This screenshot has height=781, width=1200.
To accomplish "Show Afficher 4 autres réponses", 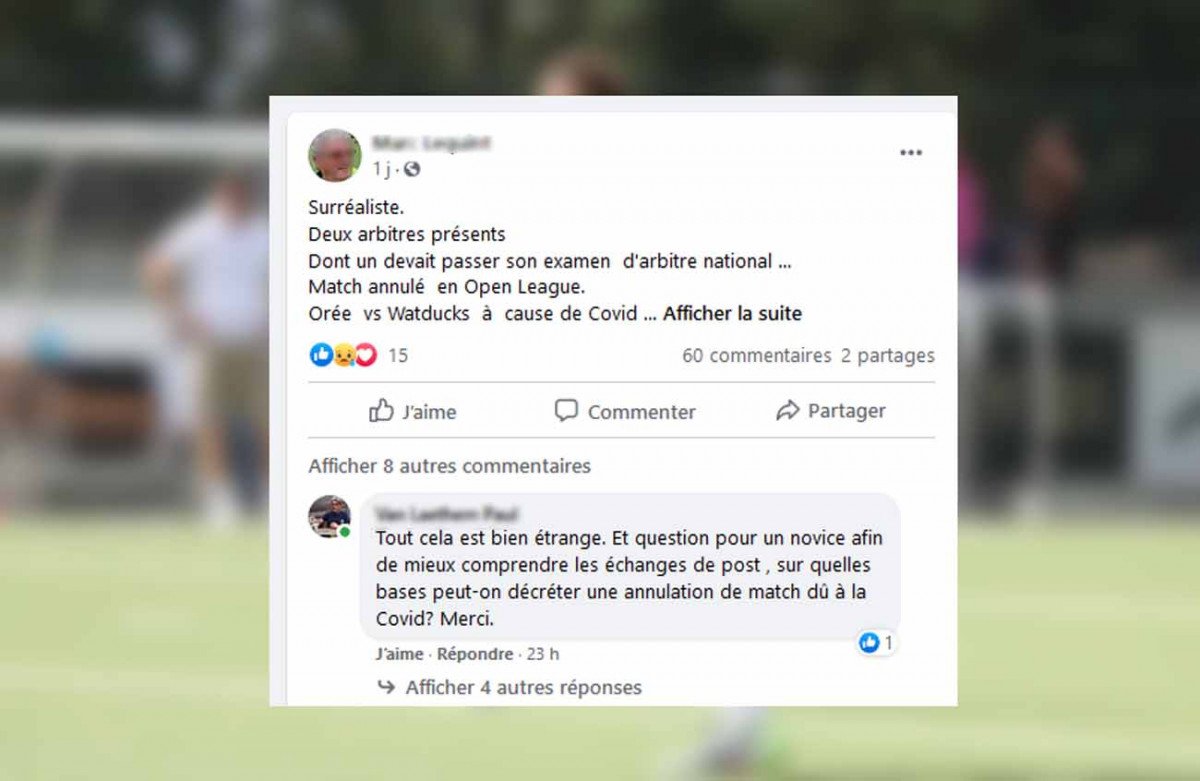I will [x=523, y=687].
